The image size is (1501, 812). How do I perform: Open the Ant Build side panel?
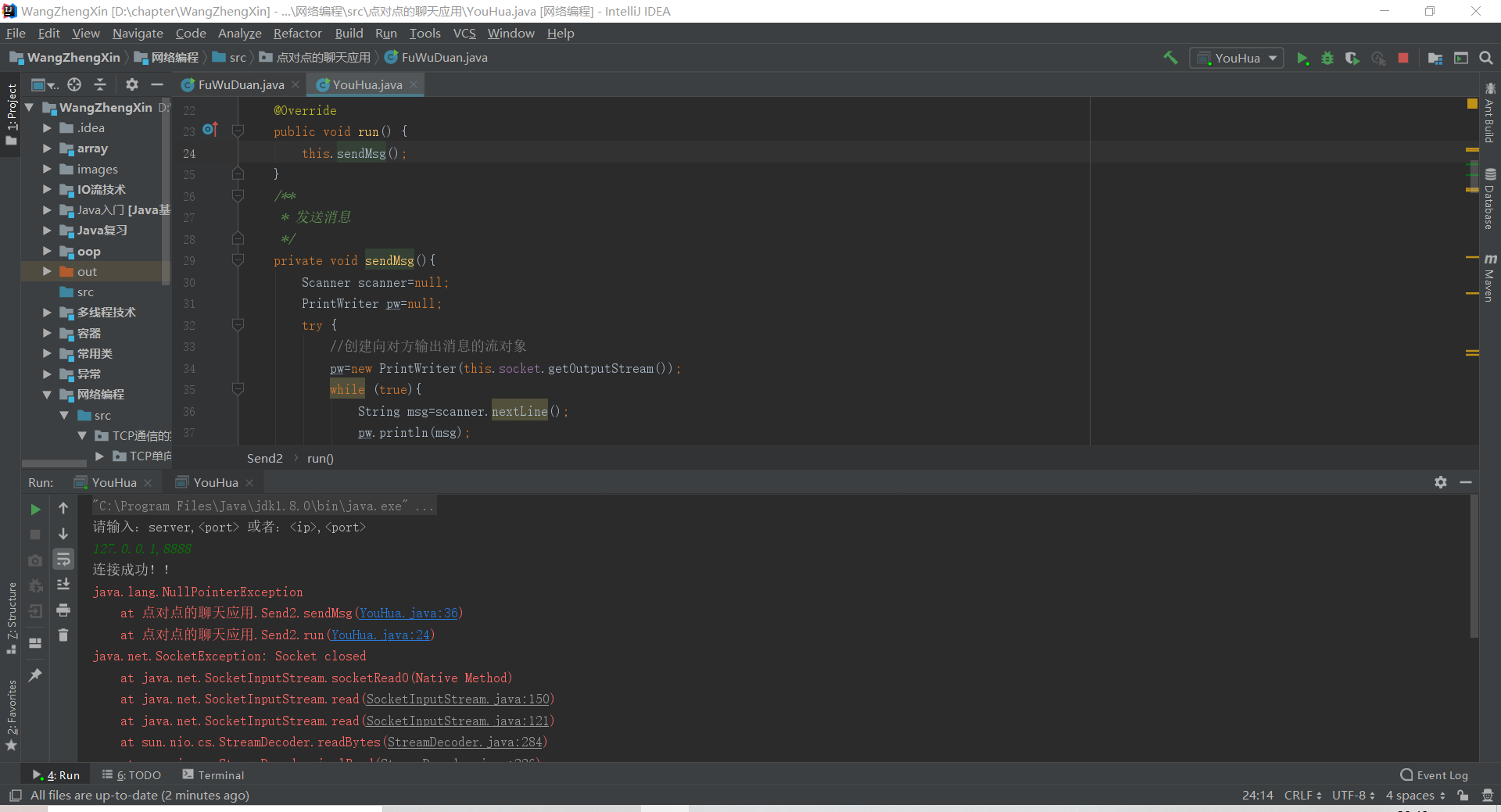1490,113
